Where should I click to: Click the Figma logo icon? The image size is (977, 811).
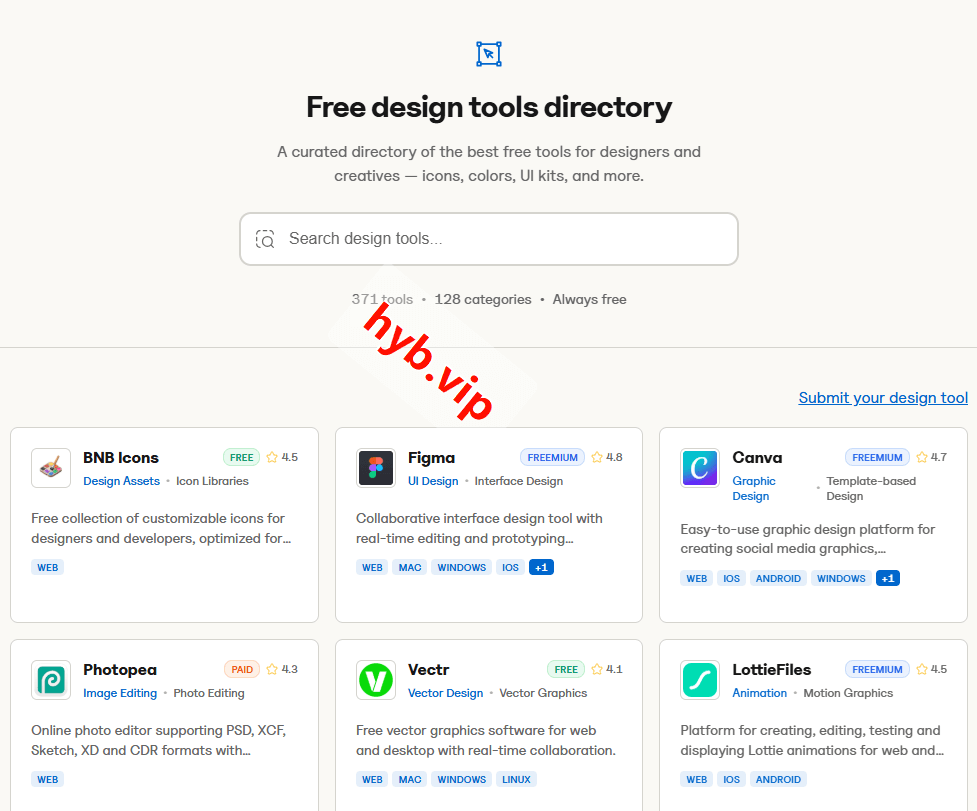[x=375, y=467]
